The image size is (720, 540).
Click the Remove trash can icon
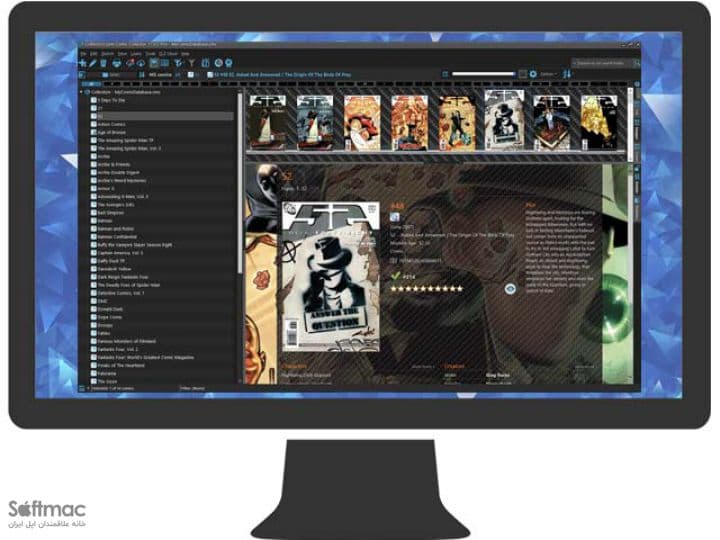point(103,63)
